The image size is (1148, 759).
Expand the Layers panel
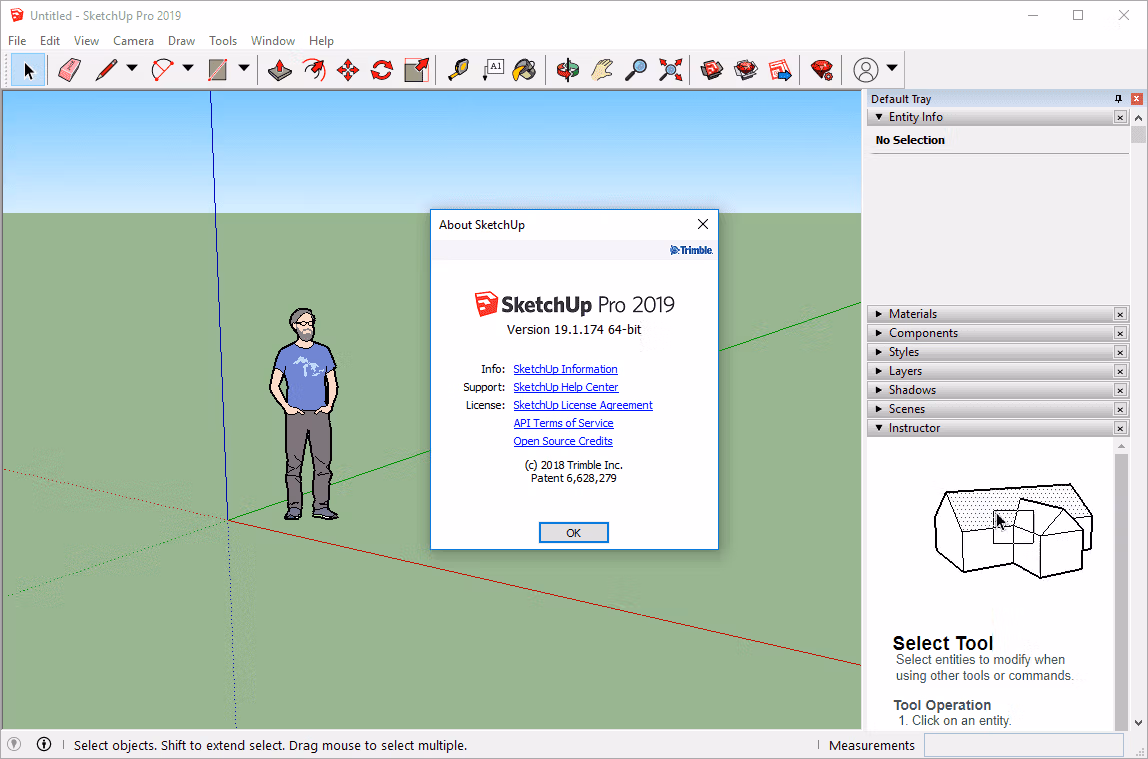(879, 371)
